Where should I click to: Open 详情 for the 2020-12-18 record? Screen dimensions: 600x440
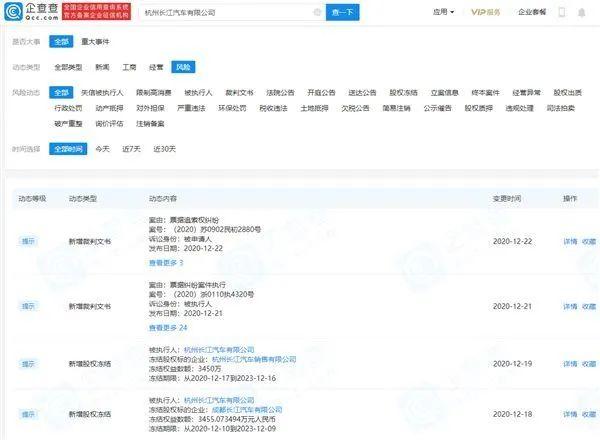pos(570,414)
